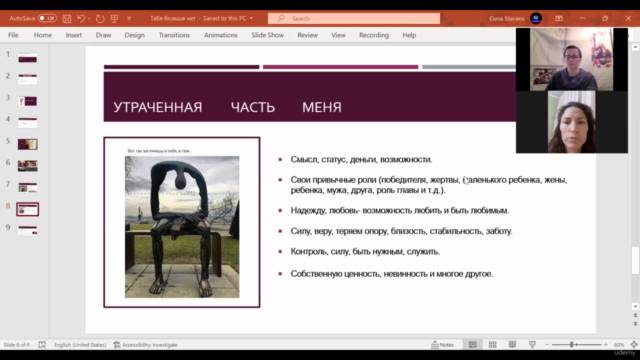Click Slide 8 of 9 status indicator
This screenshot has width=640, height=360.
click(16, 345)
